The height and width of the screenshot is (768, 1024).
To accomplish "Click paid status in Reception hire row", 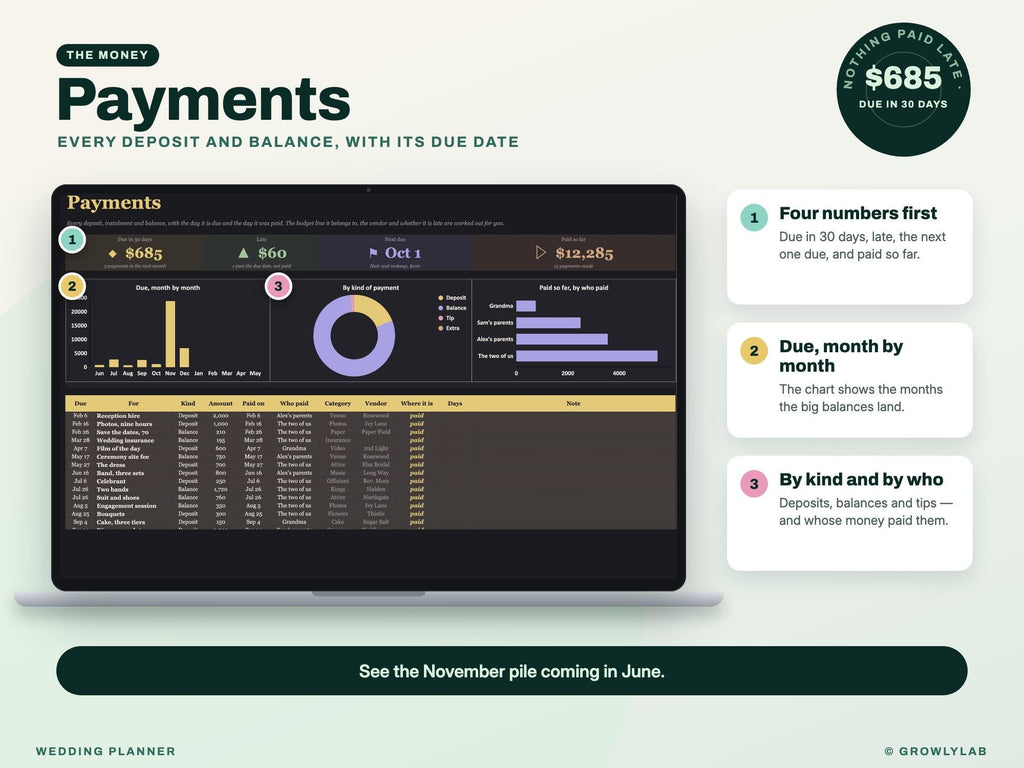I will (x=417, y=416).
